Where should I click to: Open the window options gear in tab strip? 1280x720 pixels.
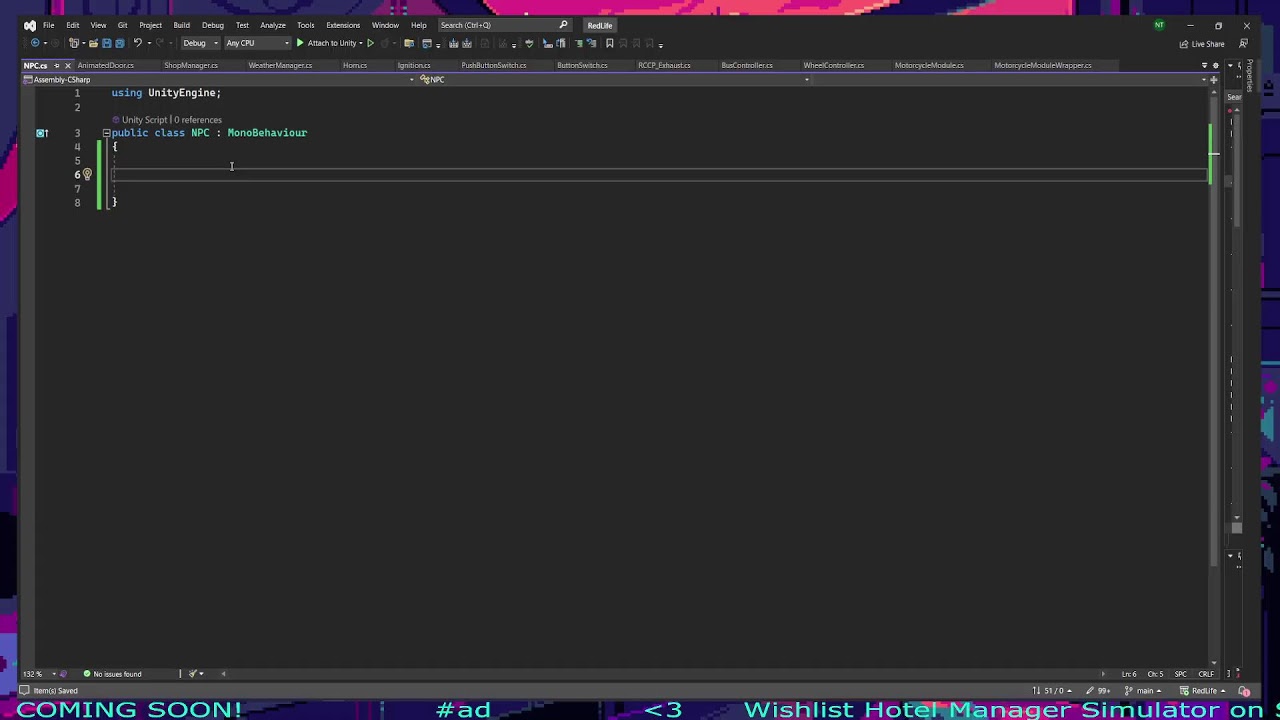point(1215,65)
